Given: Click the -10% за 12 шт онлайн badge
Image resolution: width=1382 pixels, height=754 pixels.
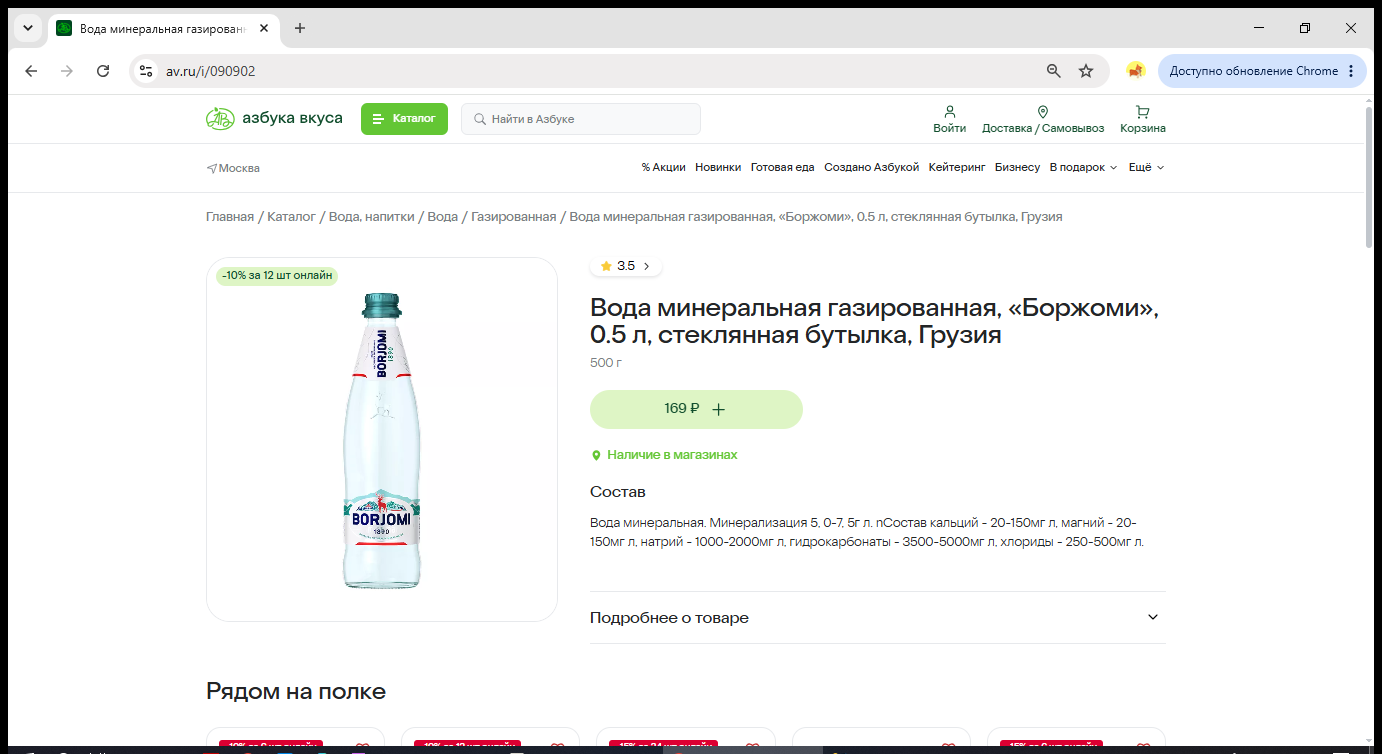Looking at the screenshot, I should [x=277, y=276].
